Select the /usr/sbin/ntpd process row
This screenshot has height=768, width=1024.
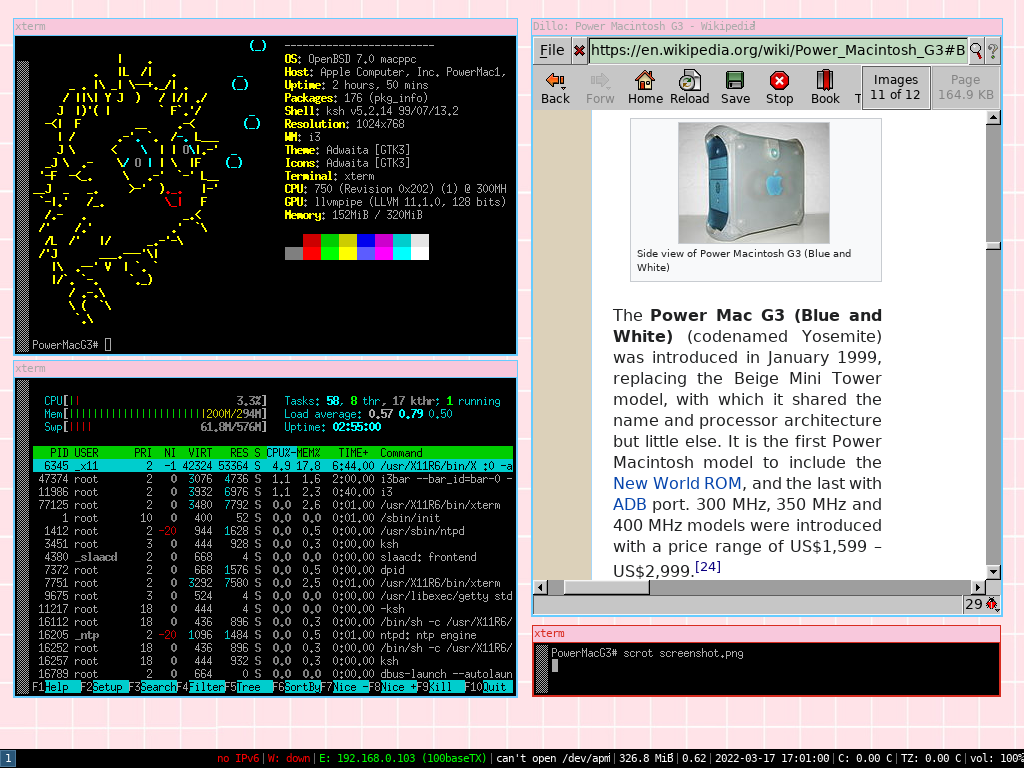pyautogui.click(x=273, y=531)
